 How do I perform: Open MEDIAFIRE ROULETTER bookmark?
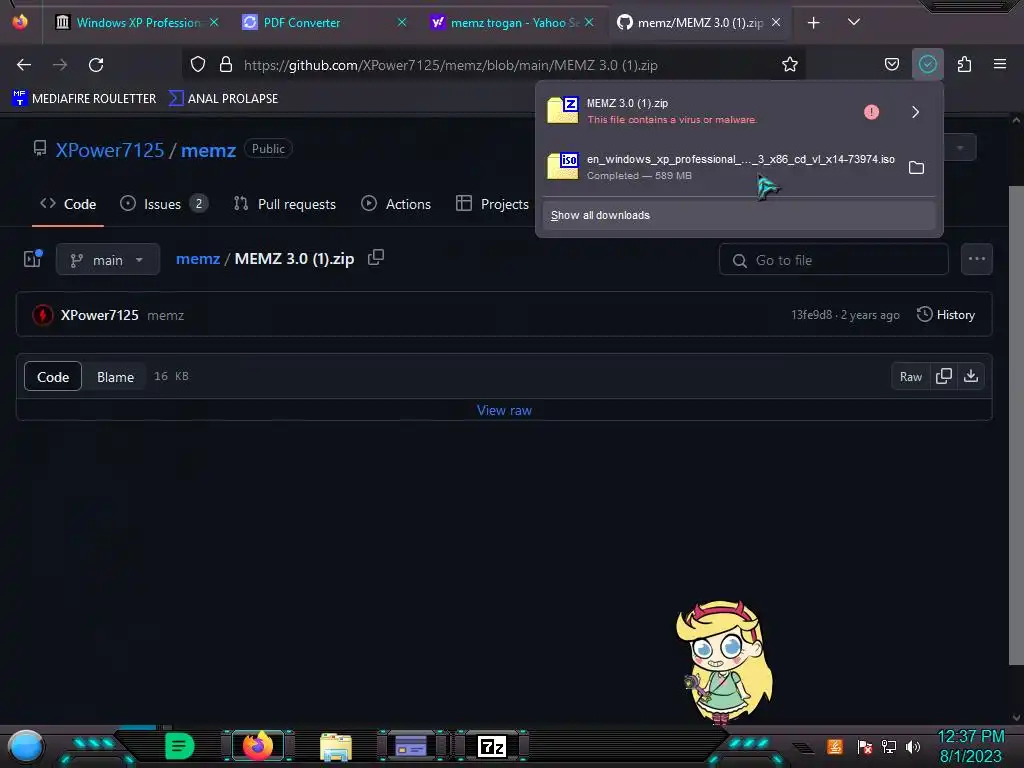click(x=84, y=99)
